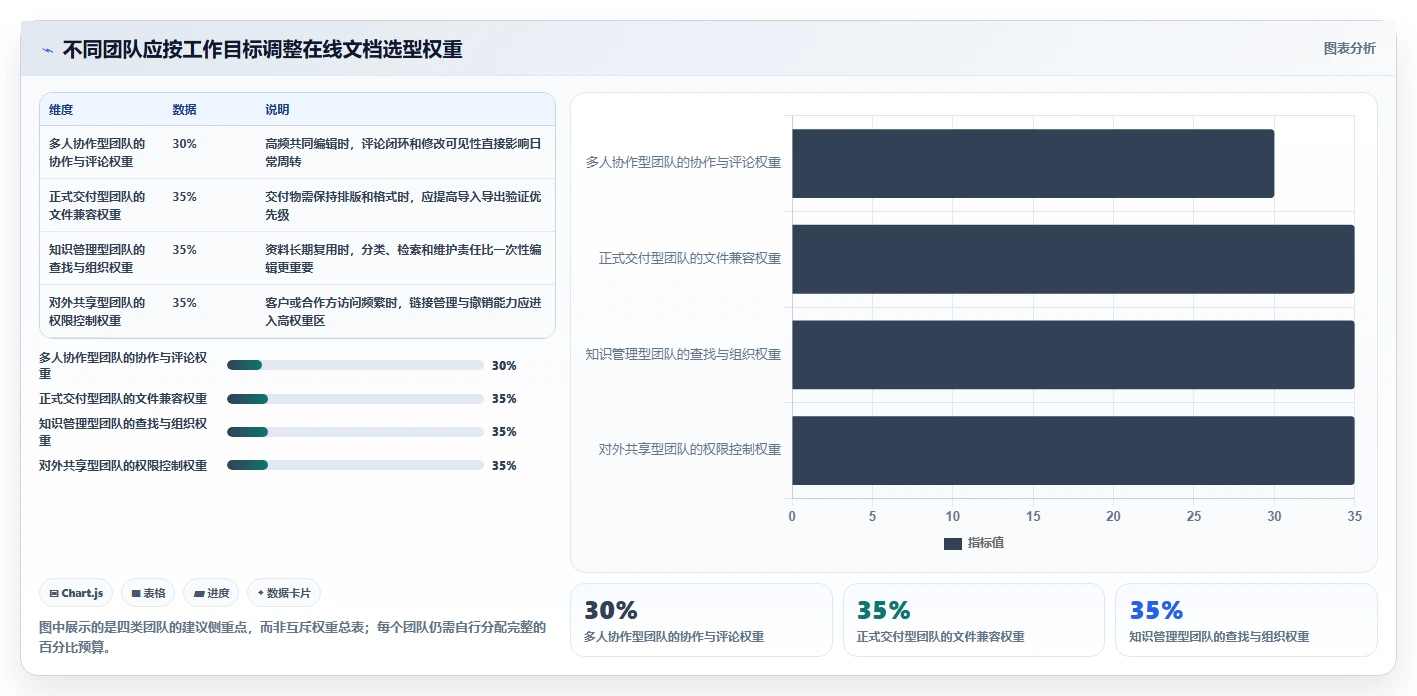The height and width of the screenshot is (696, 1417).
Task: Click description starting 客户或合作方访问频繁时
Action: tap(404, 311)
